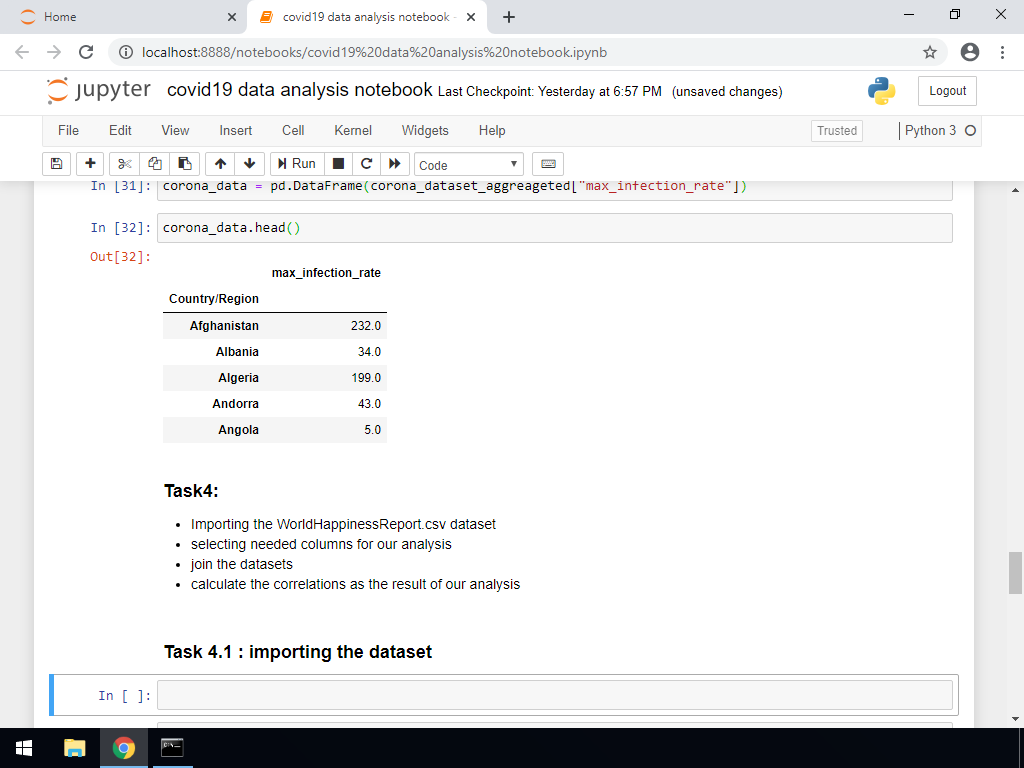
Task: Go forward in browser history
Action: pos(54,52)
